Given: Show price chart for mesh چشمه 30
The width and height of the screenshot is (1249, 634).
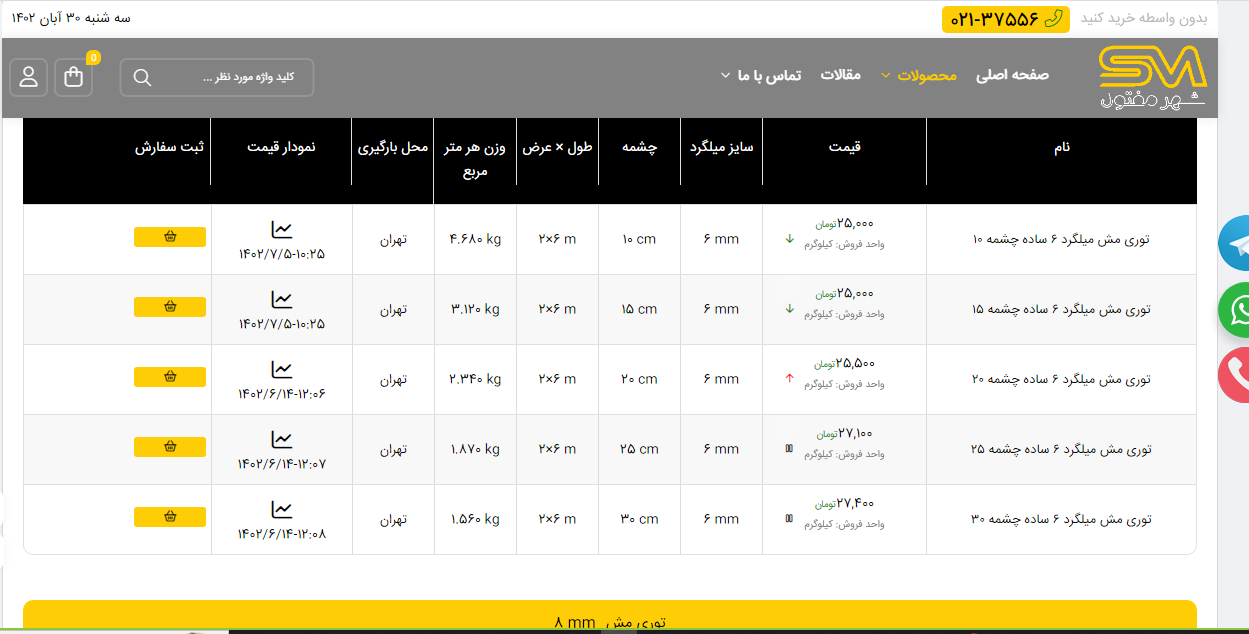Looking at the screenshot, I should coord(282,510).
